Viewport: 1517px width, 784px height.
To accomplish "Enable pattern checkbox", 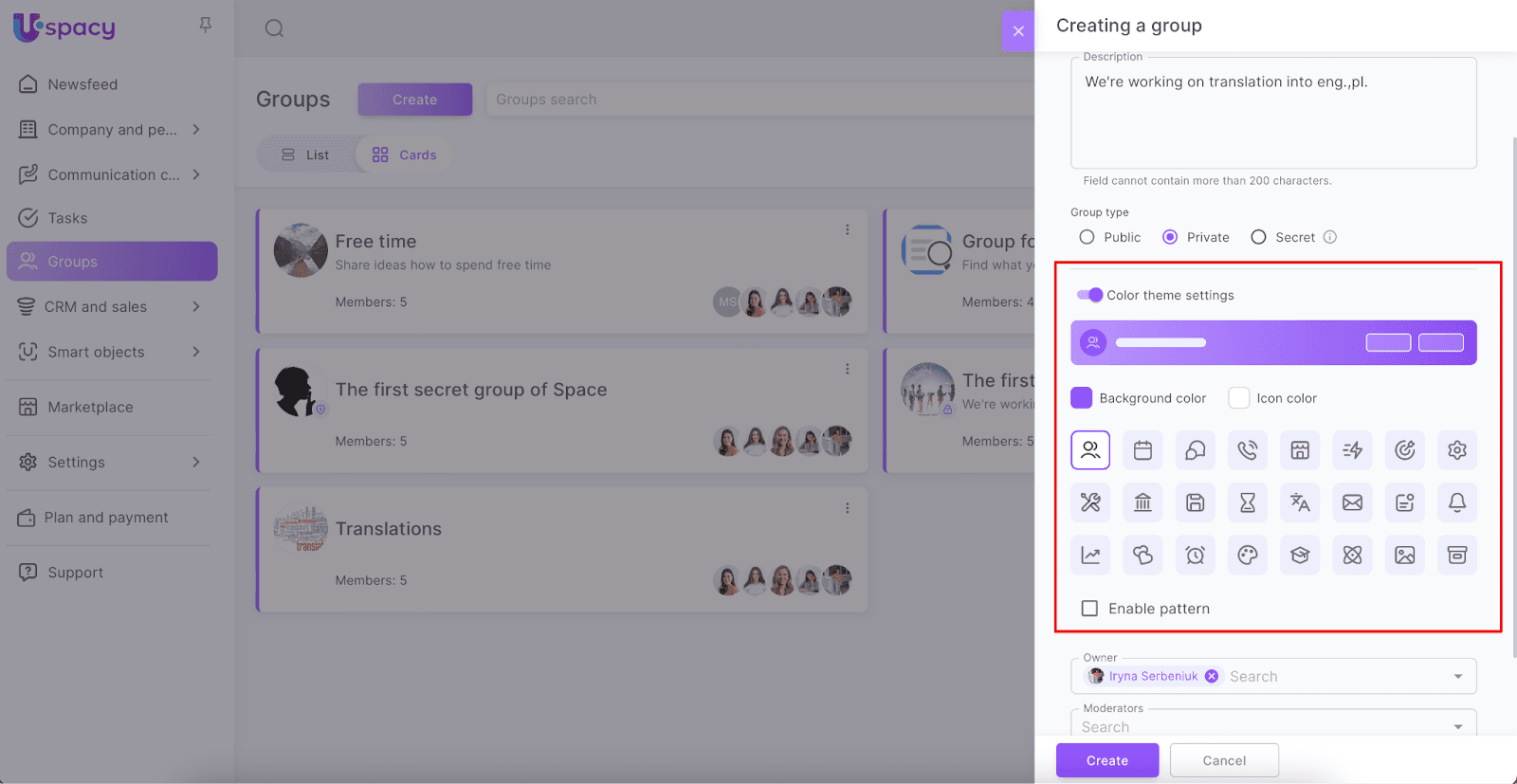I will [x=1090, y=609].
